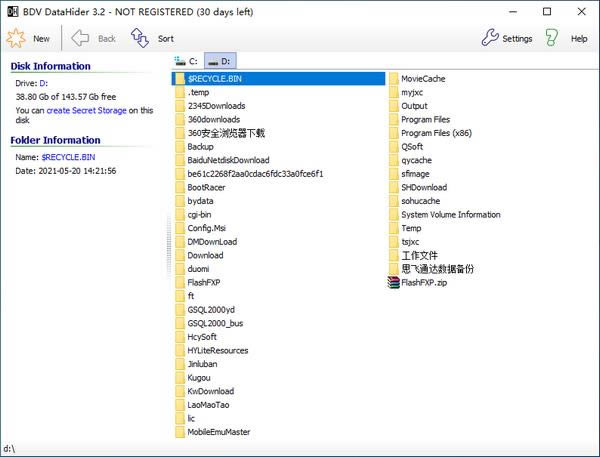Select the BootRacer folder icon
Screen dimensions: 600x457
click(180, 188)
